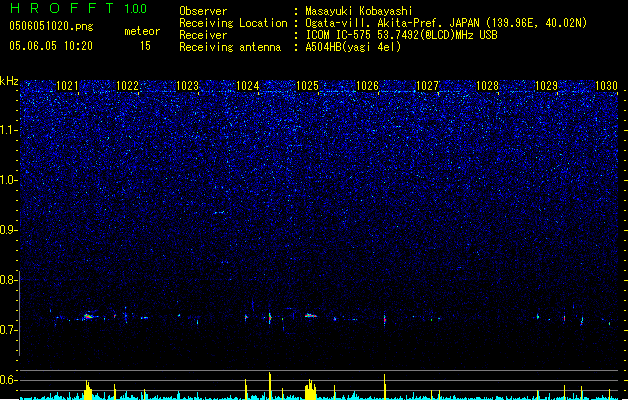Click the 1026 time marker
The height and width of the screenshot is (400, 629).
367,86
